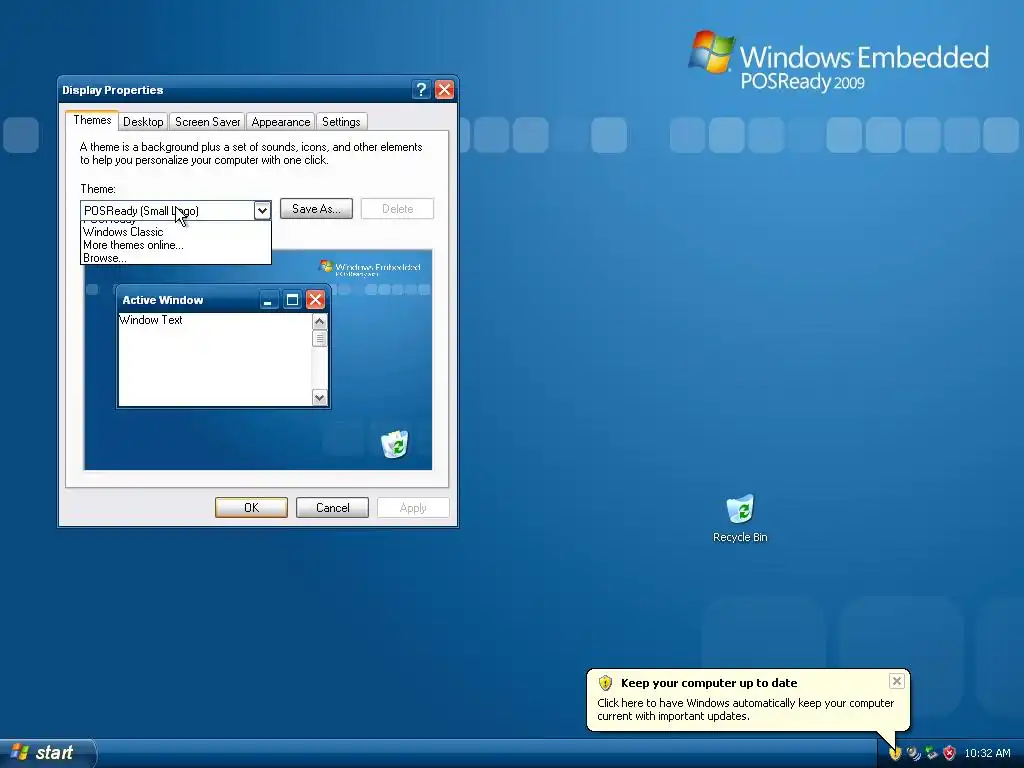The height and width of the screenshot is (768, 1024).
Task: Switch to the Desktop tab
Action: [143, 122]
